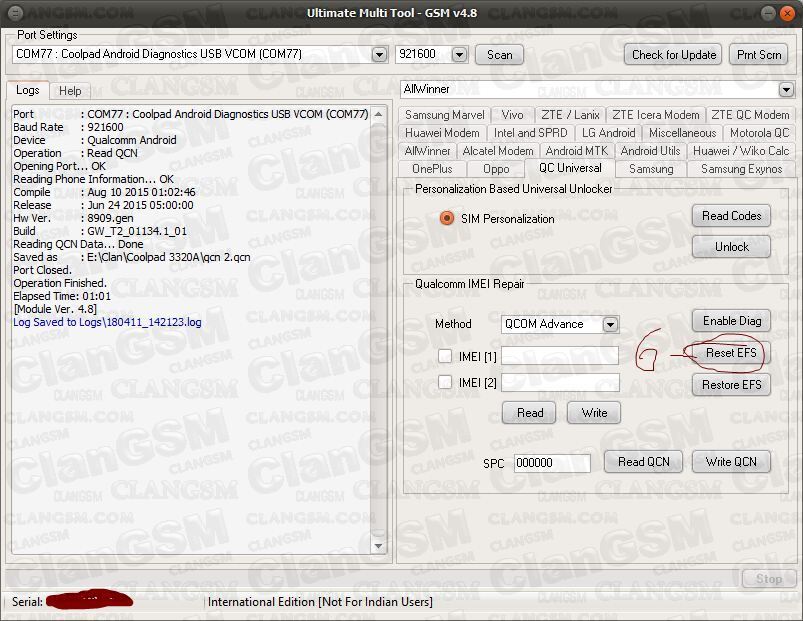
Task: Click the Scan ports button
Action: [499, 55]
